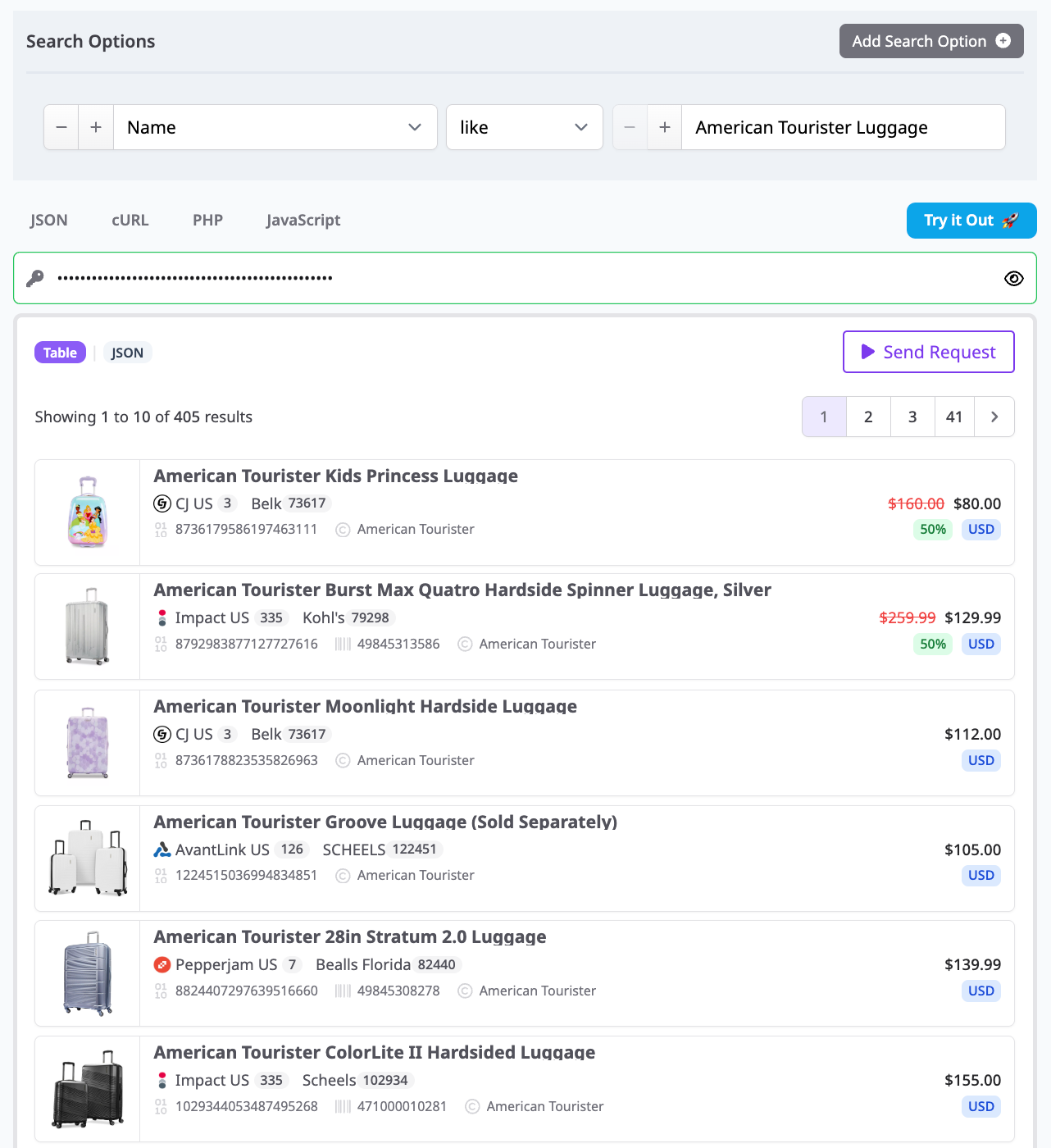
Task: Jump to last page 41
Action: (954, 417)
